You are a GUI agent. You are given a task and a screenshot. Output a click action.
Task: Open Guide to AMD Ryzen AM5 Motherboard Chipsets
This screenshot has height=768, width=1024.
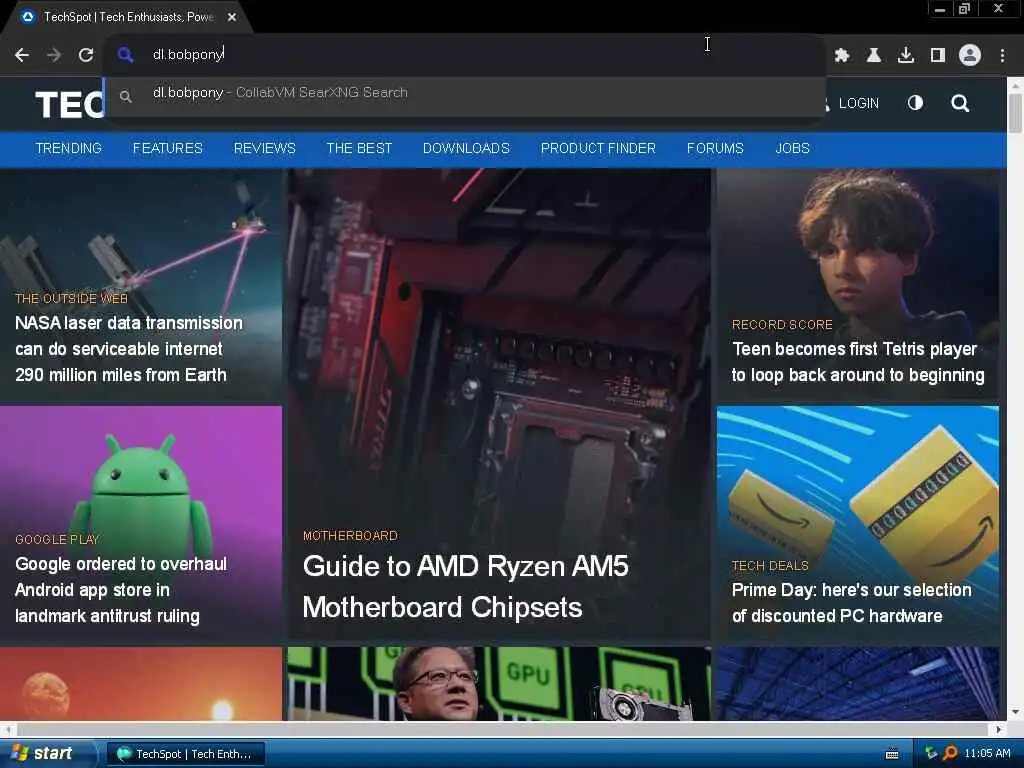466,586
